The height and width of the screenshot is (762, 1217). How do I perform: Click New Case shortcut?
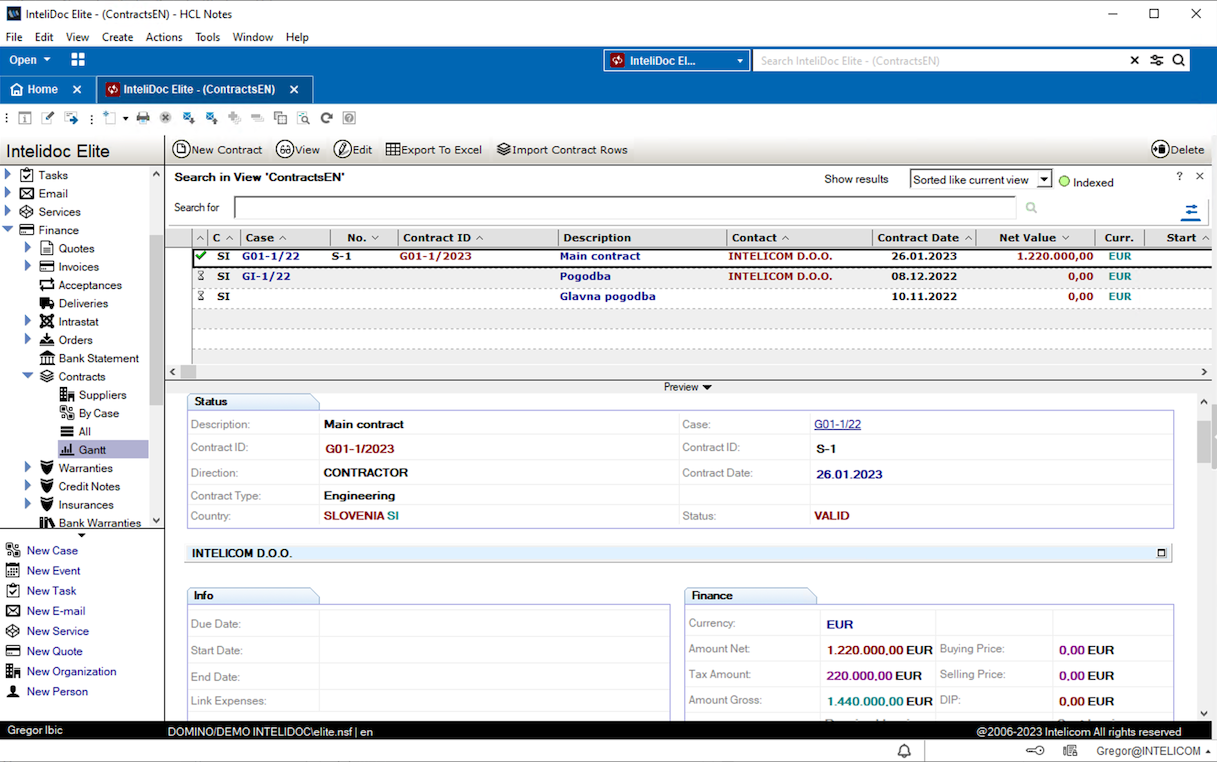pyautogui.click(x=42, y=550)
